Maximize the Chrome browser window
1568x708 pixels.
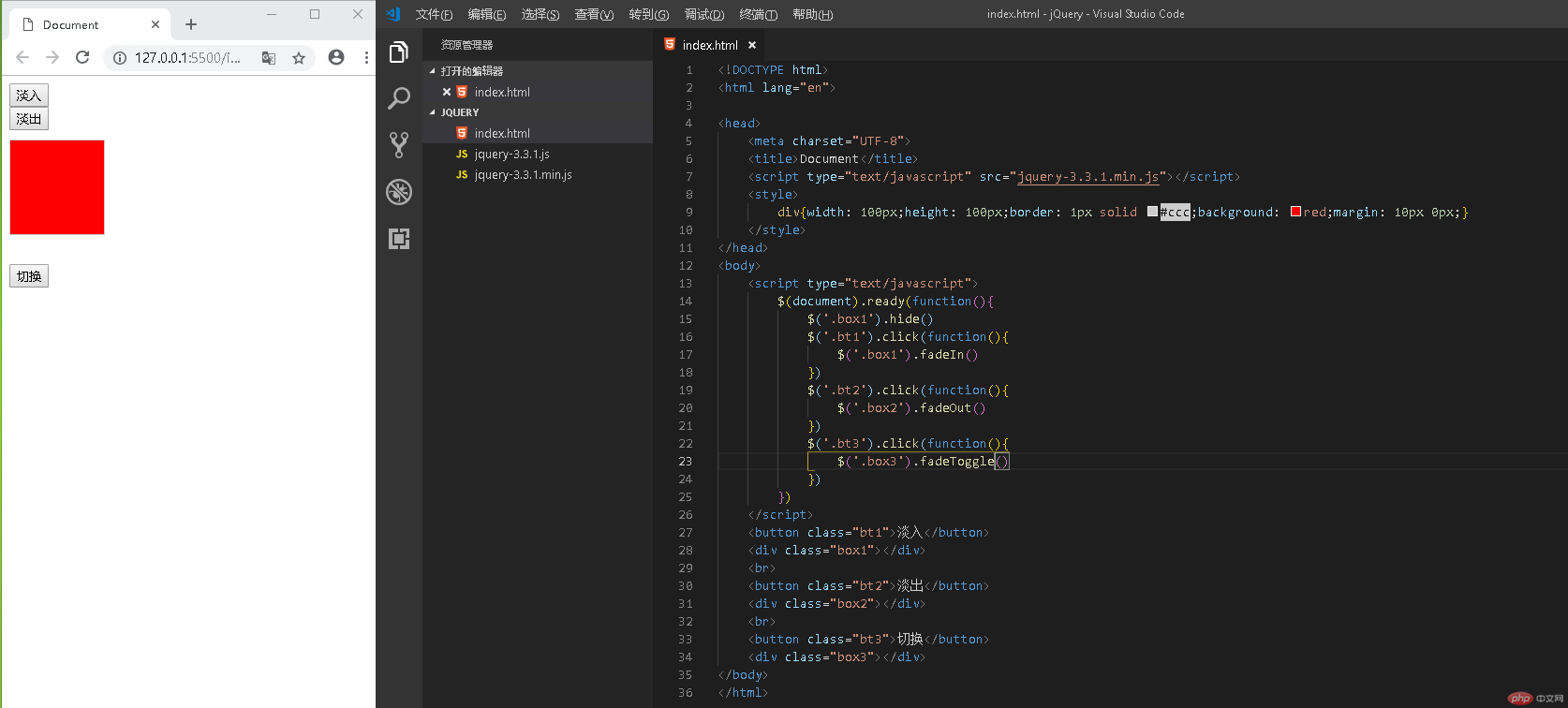(315, 14)
